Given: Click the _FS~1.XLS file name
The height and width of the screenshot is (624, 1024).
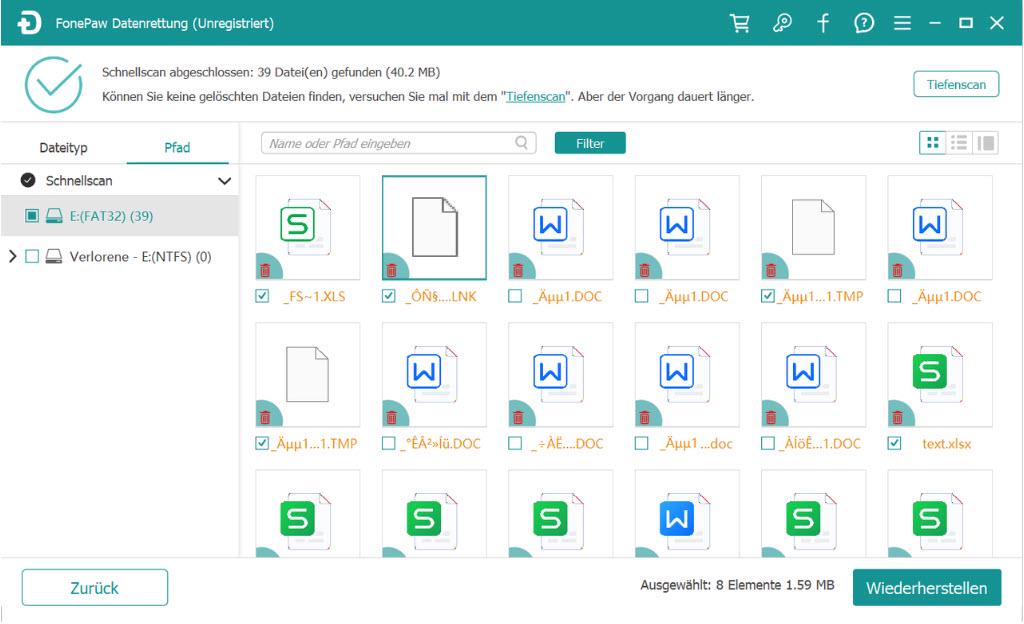Looking at the screenshot, I should pyautogui.click(x=314, y=296).
